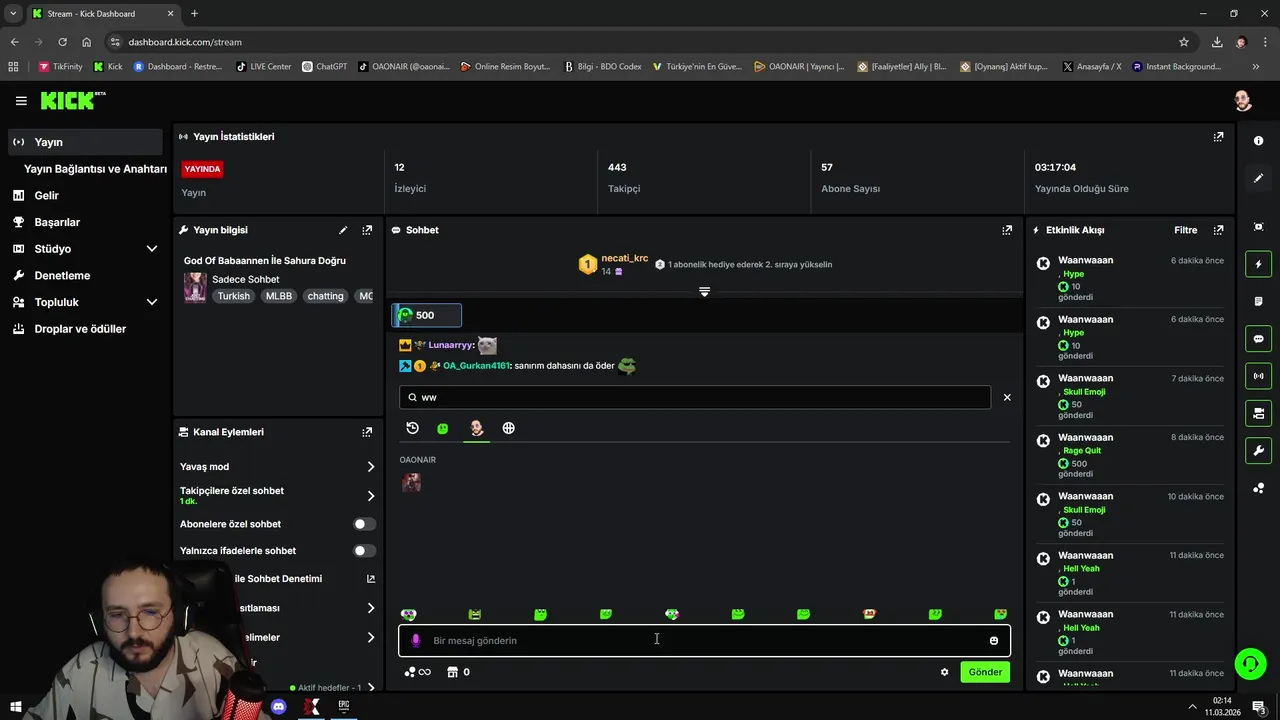Viewport: 1280px width, 720px height.
Task: Open the Filtre option in Etkinlik Akışı
Action: click(1185, 230)
